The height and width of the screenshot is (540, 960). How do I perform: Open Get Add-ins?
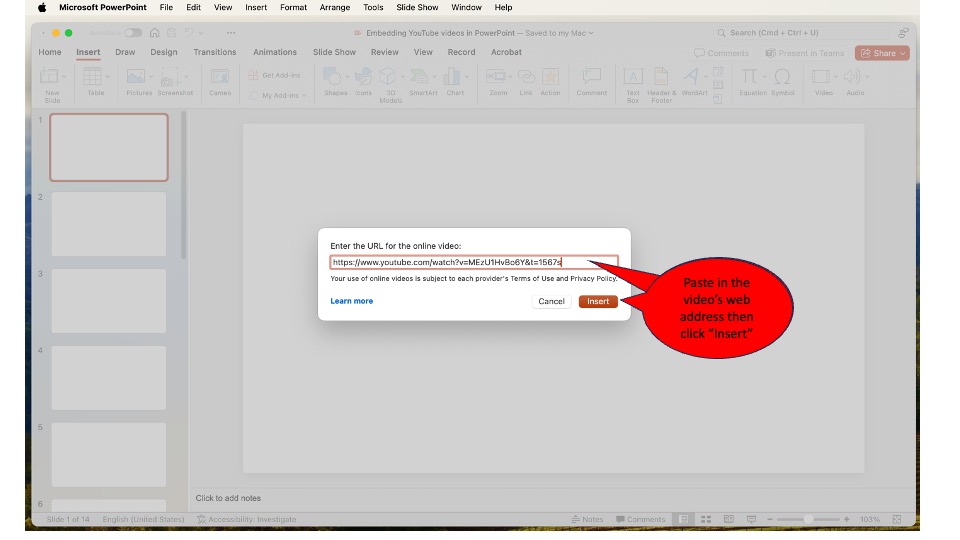(x=275, y=75)
